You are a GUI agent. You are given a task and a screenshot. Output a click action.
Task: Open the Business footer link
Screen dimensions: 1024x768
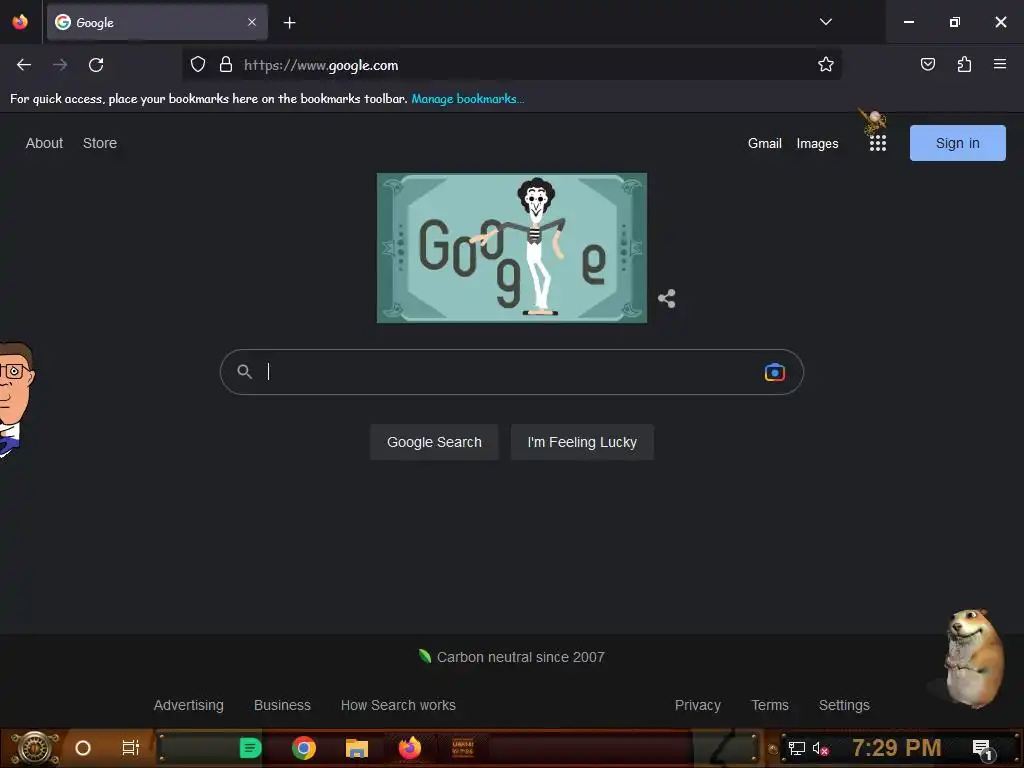click(x=282, y=705)
